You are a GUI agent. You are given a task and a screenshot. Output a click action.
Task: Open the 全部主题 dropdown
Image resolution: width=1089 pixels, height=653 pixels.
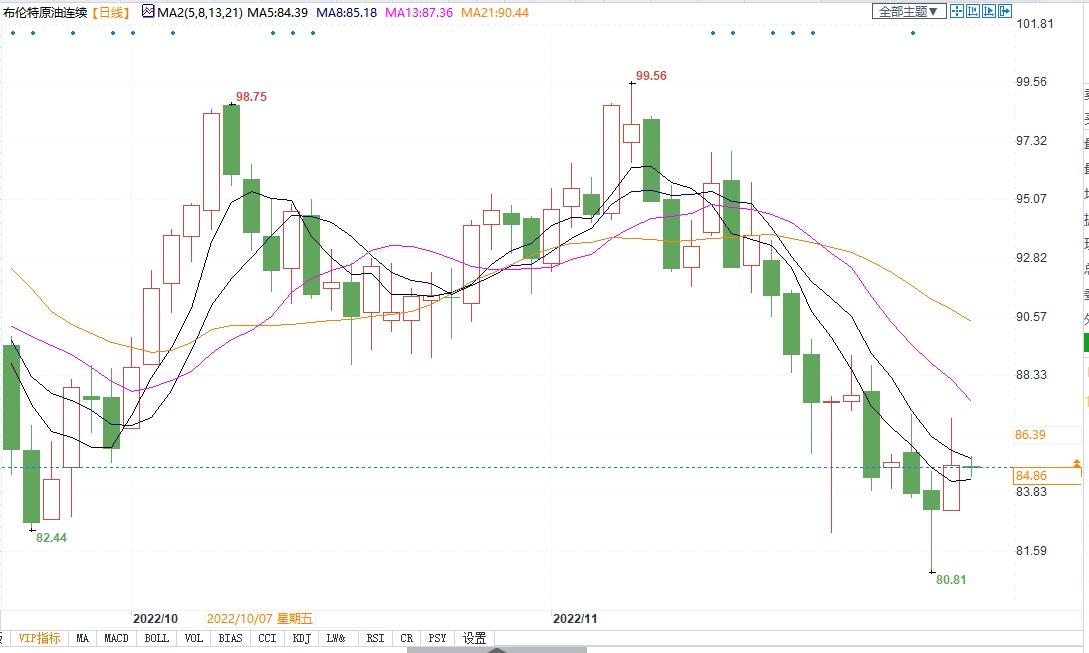point(909,11)
